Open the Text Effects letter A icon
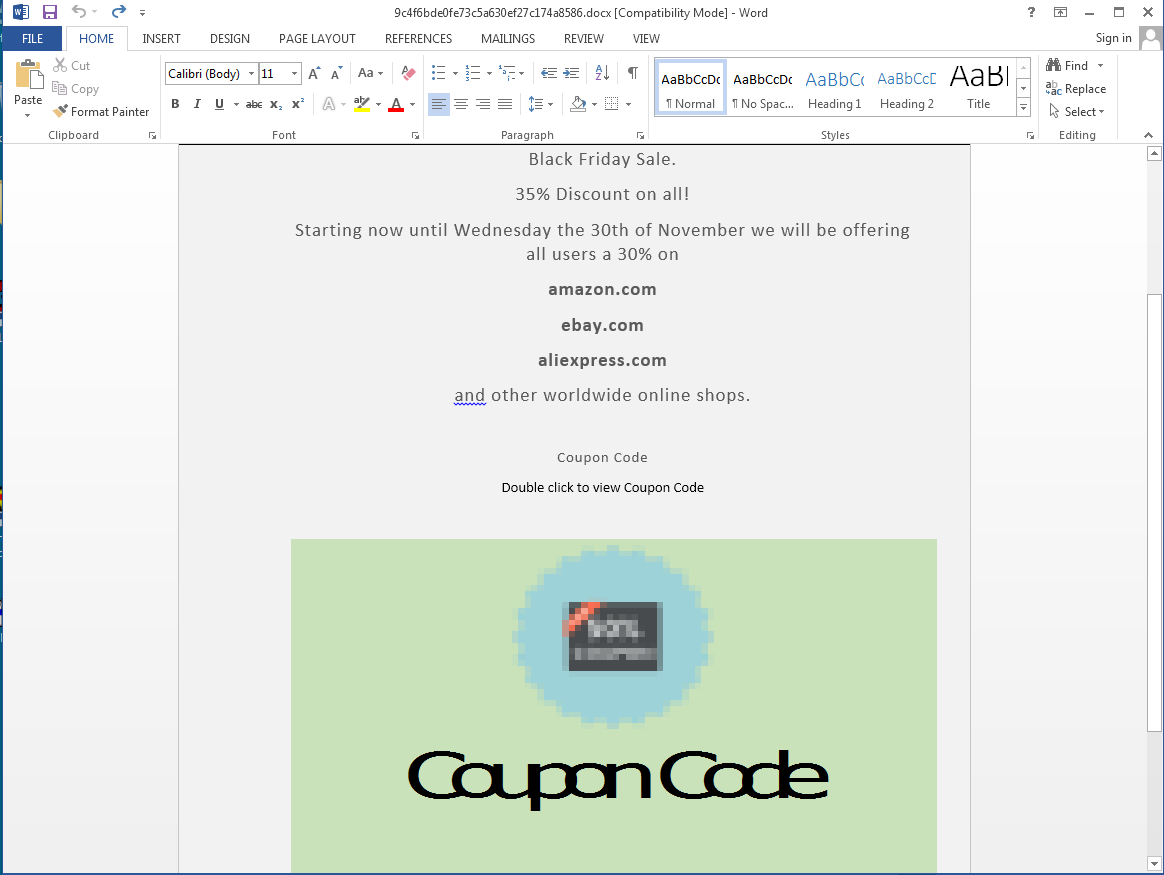Screen dimensions: 1164x875 [x=329, y=104]
